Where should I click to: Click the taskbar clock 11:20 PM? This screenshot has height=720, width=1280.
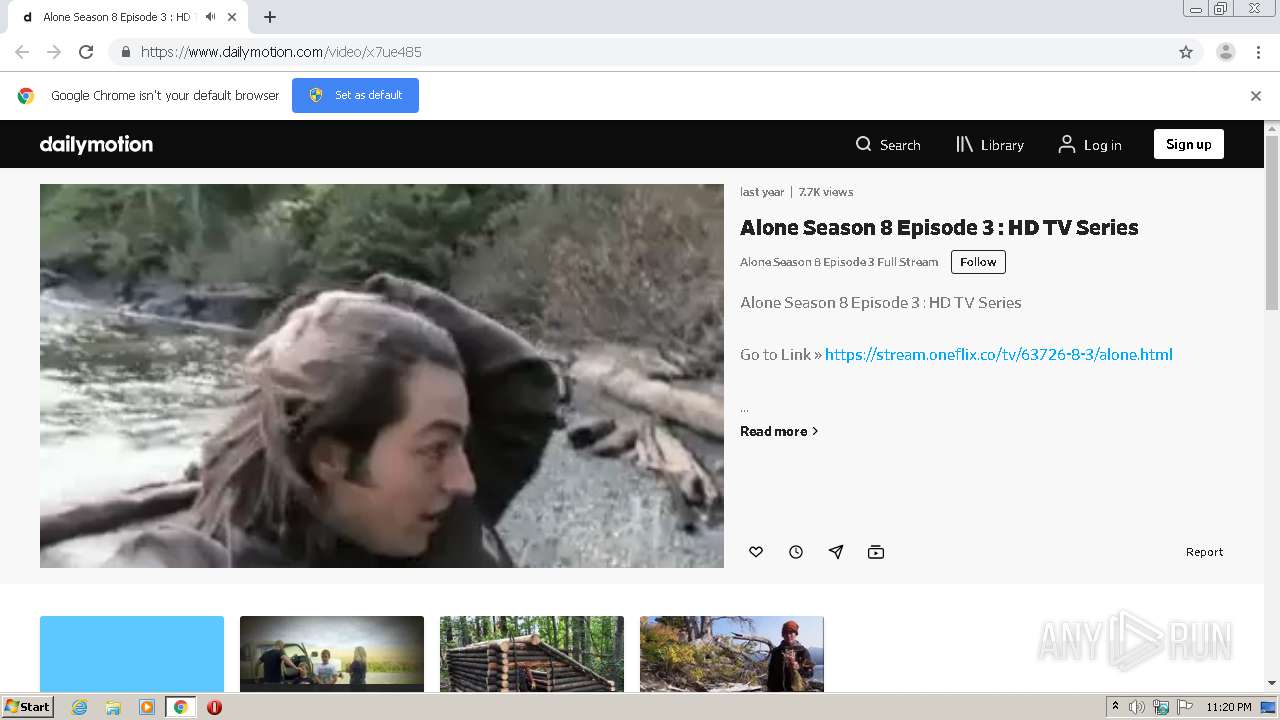click(x=1229, y=707)
